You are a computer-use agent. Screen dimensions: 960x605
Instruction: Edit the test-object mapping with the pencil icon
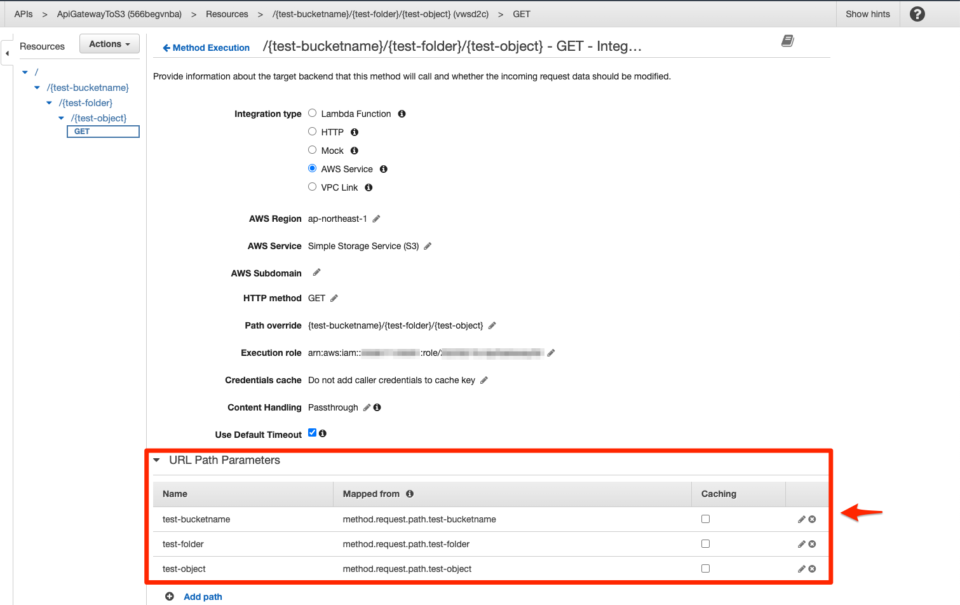coord(799,568)
